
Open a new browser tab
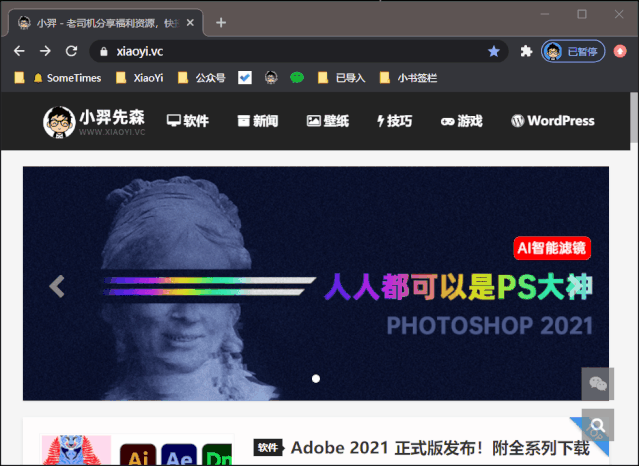click(x=221, y=22)
